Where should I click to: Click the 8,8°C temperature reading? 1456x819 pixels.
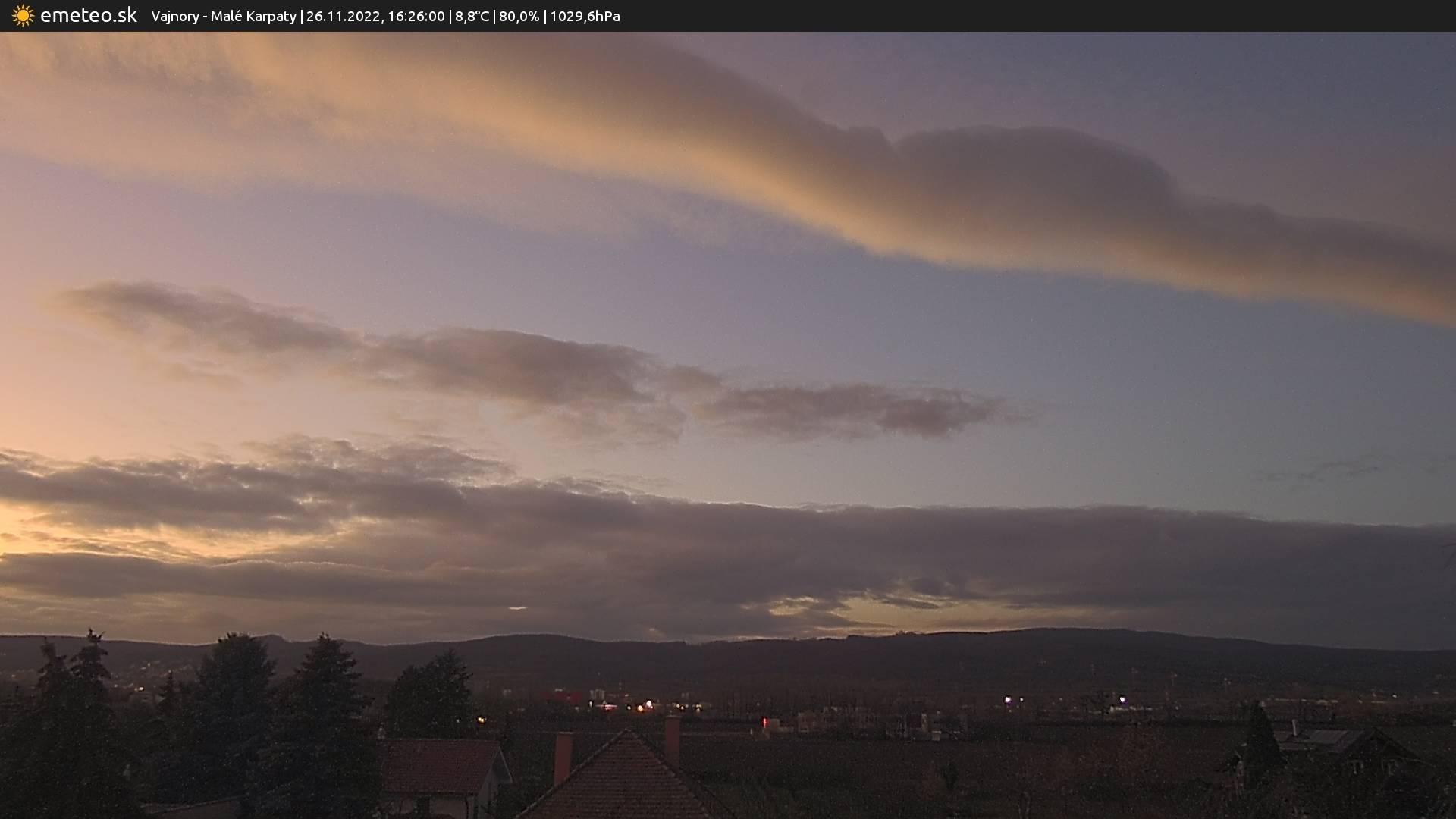472,17
